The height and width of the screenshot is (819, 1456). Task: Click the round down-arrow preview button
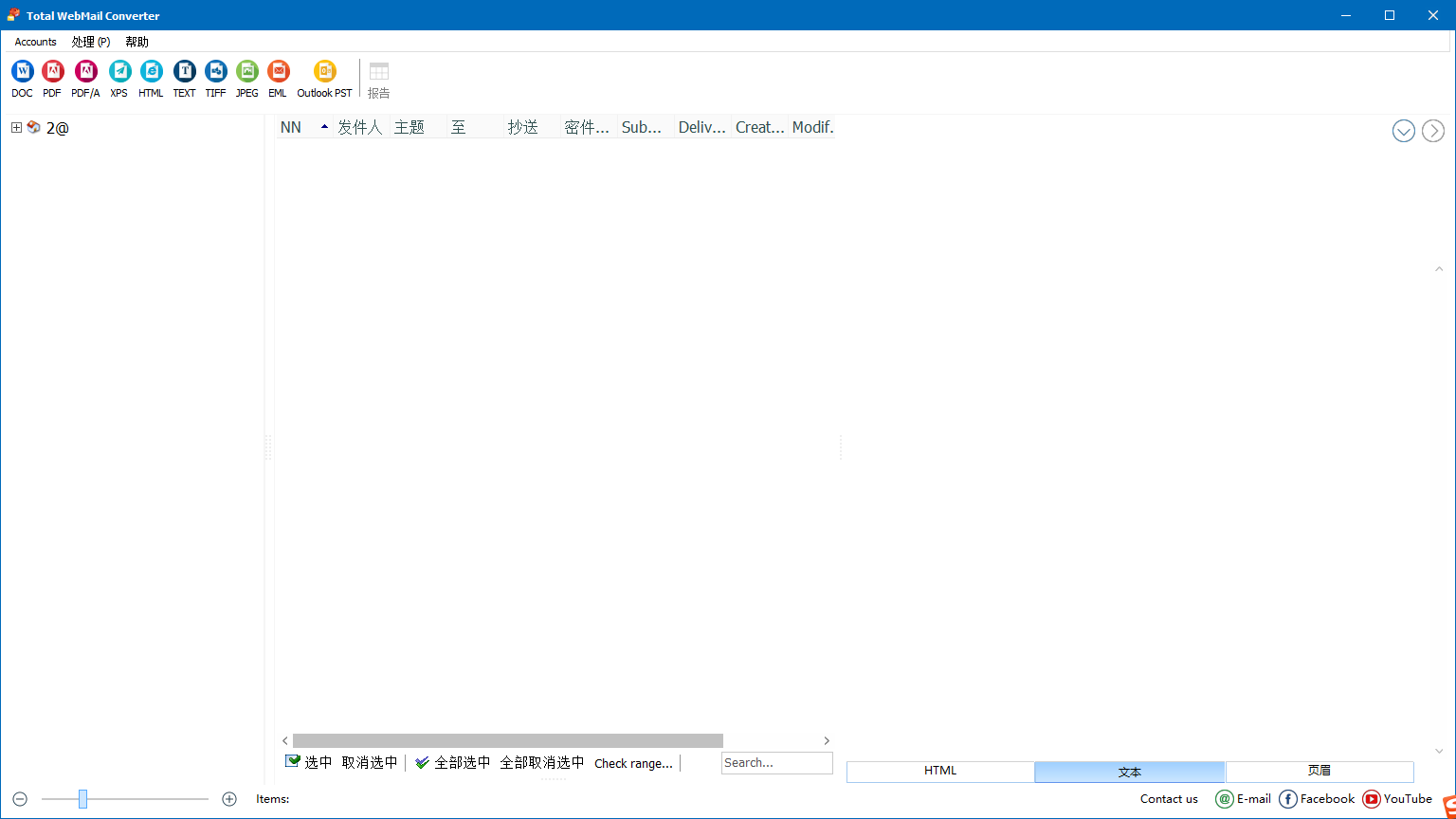[x=1404, y=131]
